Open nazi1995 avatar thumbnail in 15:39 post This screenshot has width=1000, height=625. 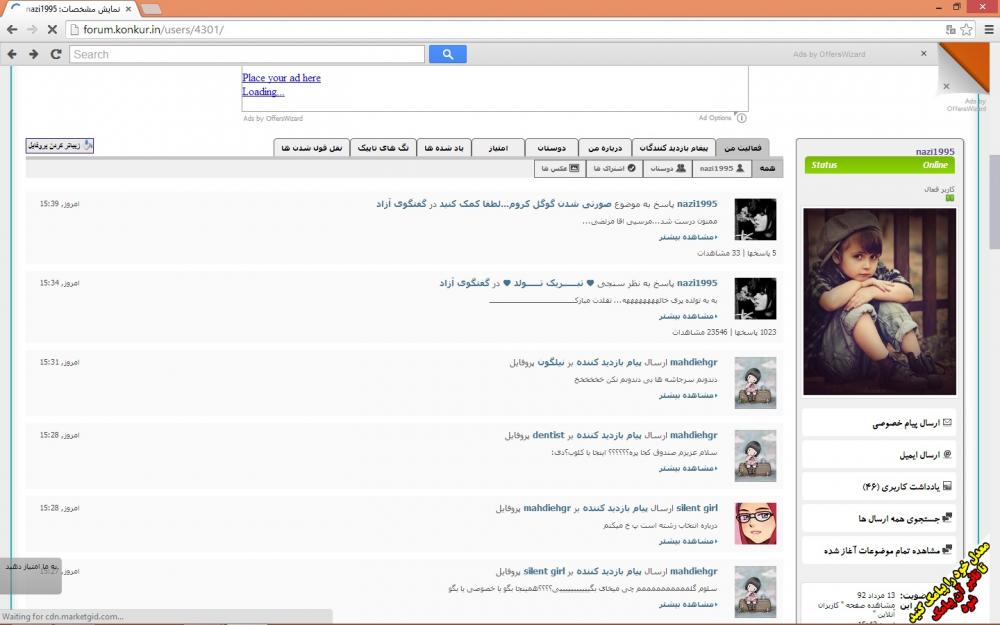click(755, 219)
